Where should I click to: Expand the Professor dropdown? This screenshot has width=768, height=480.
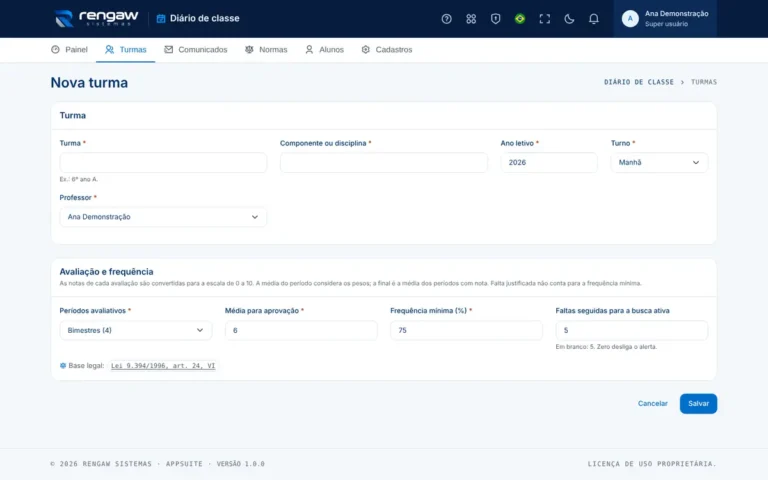[163, 217]
